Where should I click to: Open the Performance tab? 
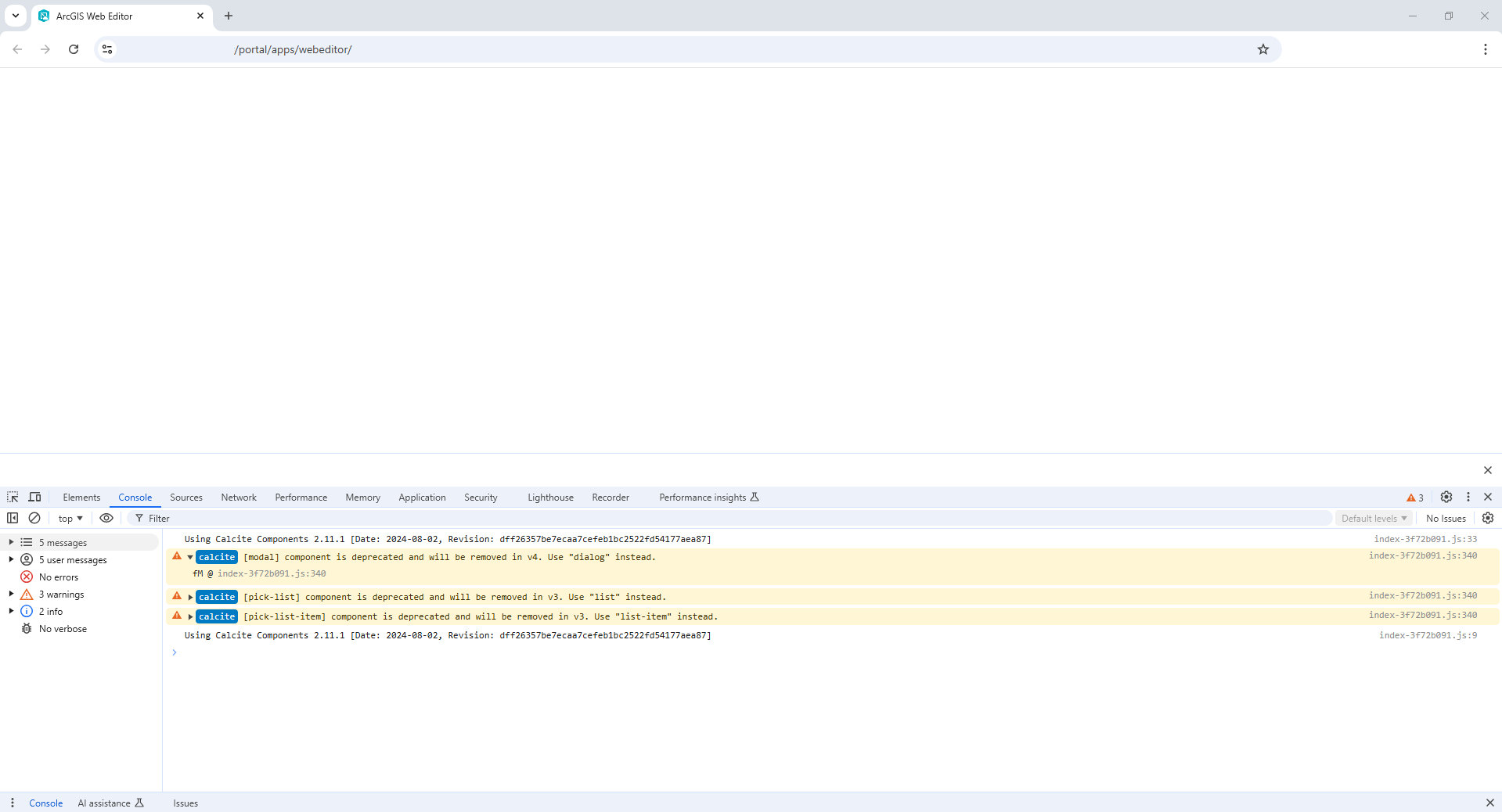coord(301,498)
